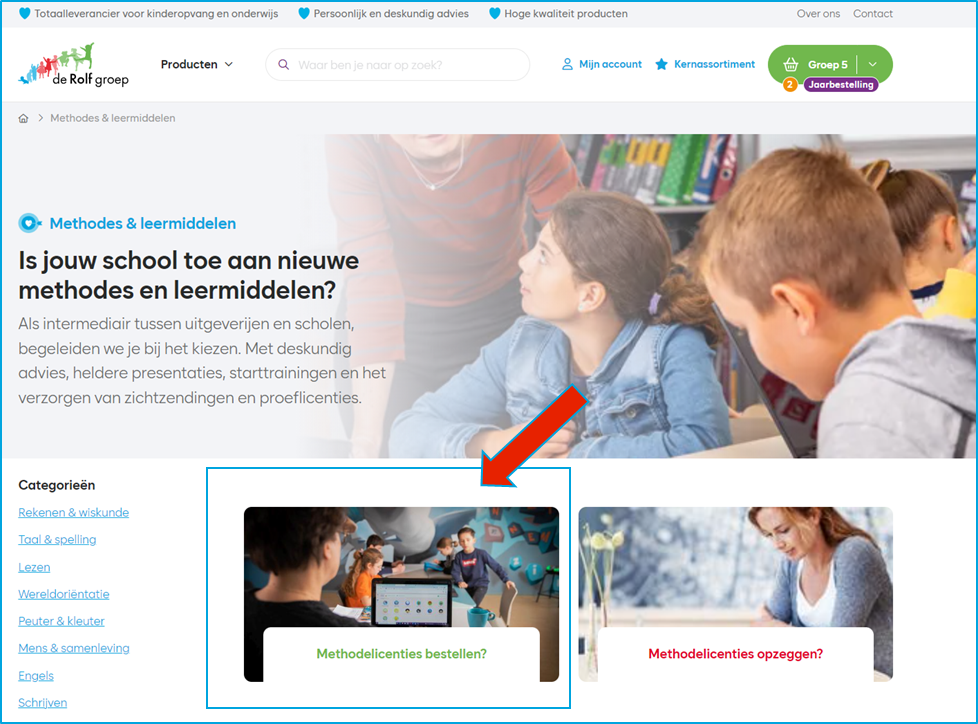
Task: Open the Taal & spelling category
Action: (57, 539)
